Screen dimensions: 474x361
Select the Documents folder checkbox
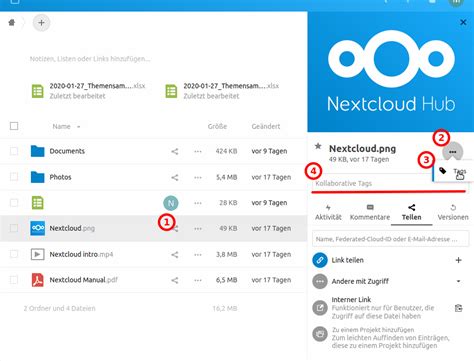pyautogui.click(x=14, y=151)
